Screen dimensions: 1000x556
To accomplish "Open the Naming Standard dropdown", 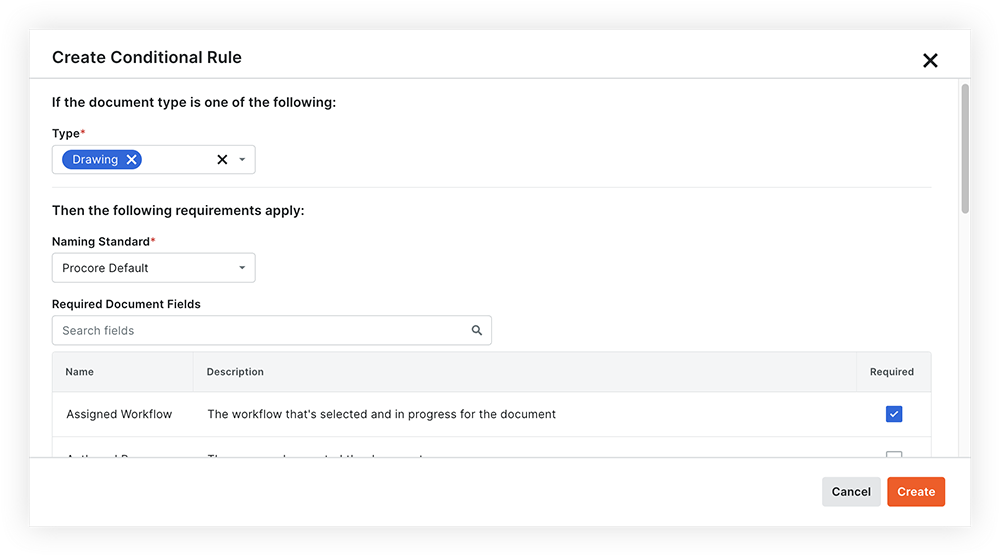I will 153,268.
